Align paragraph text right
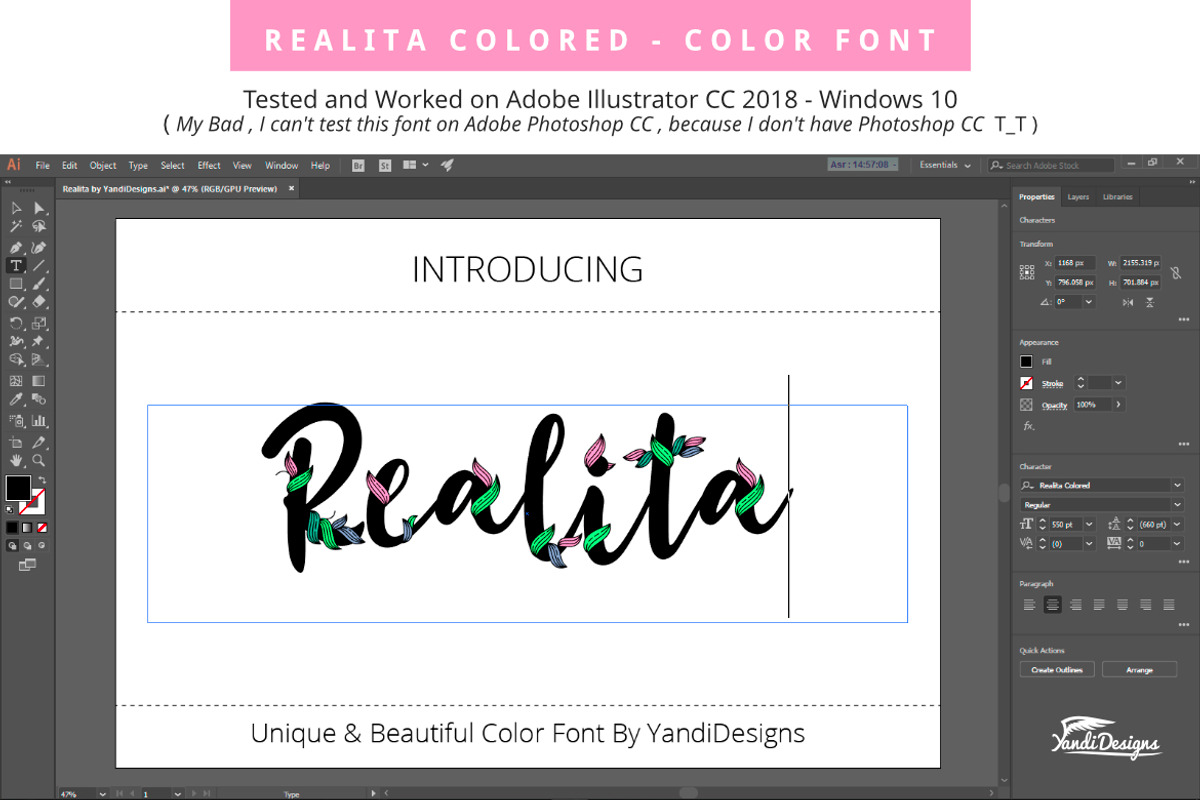Screen dimensions: 1200x800 pos(1076,604)
